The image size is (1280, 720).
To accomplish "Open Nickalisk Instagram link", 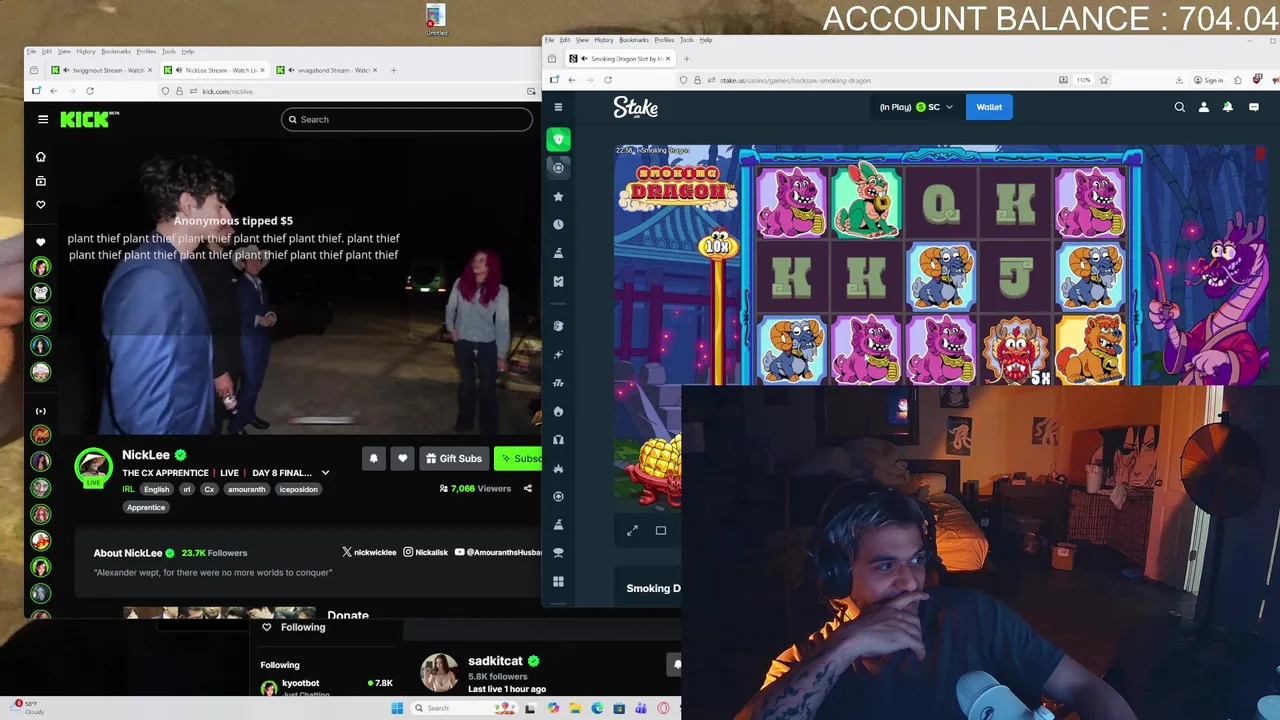I will click(426, 552).
